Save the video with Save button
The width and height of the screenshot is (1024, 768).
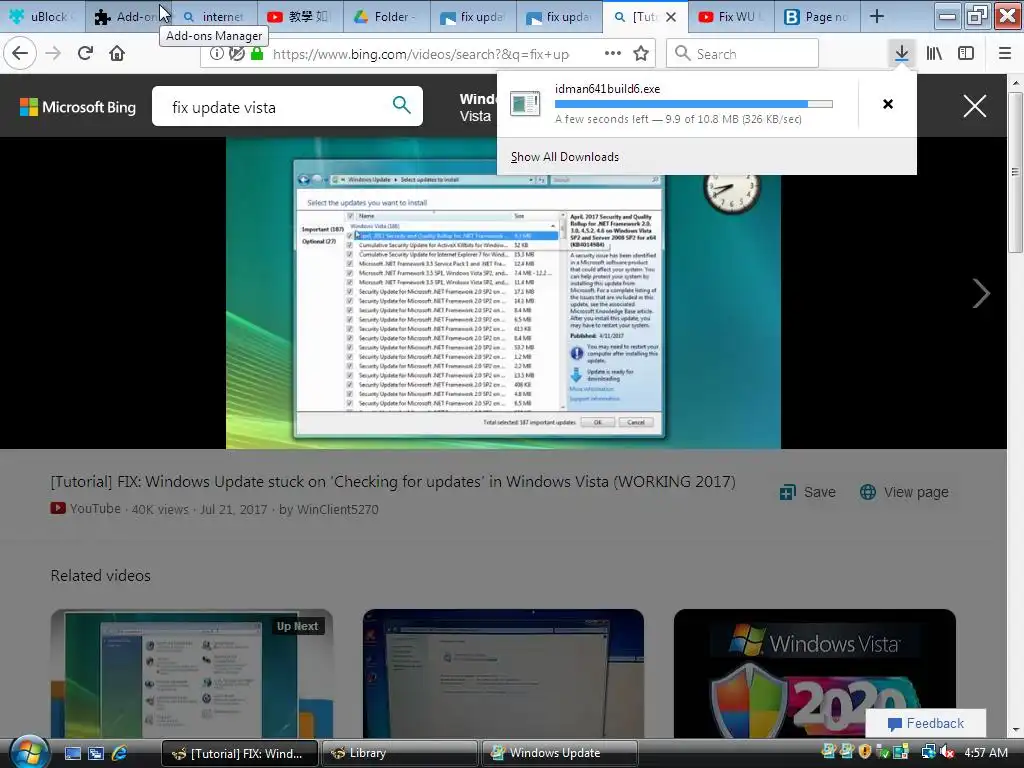point(808,492)
